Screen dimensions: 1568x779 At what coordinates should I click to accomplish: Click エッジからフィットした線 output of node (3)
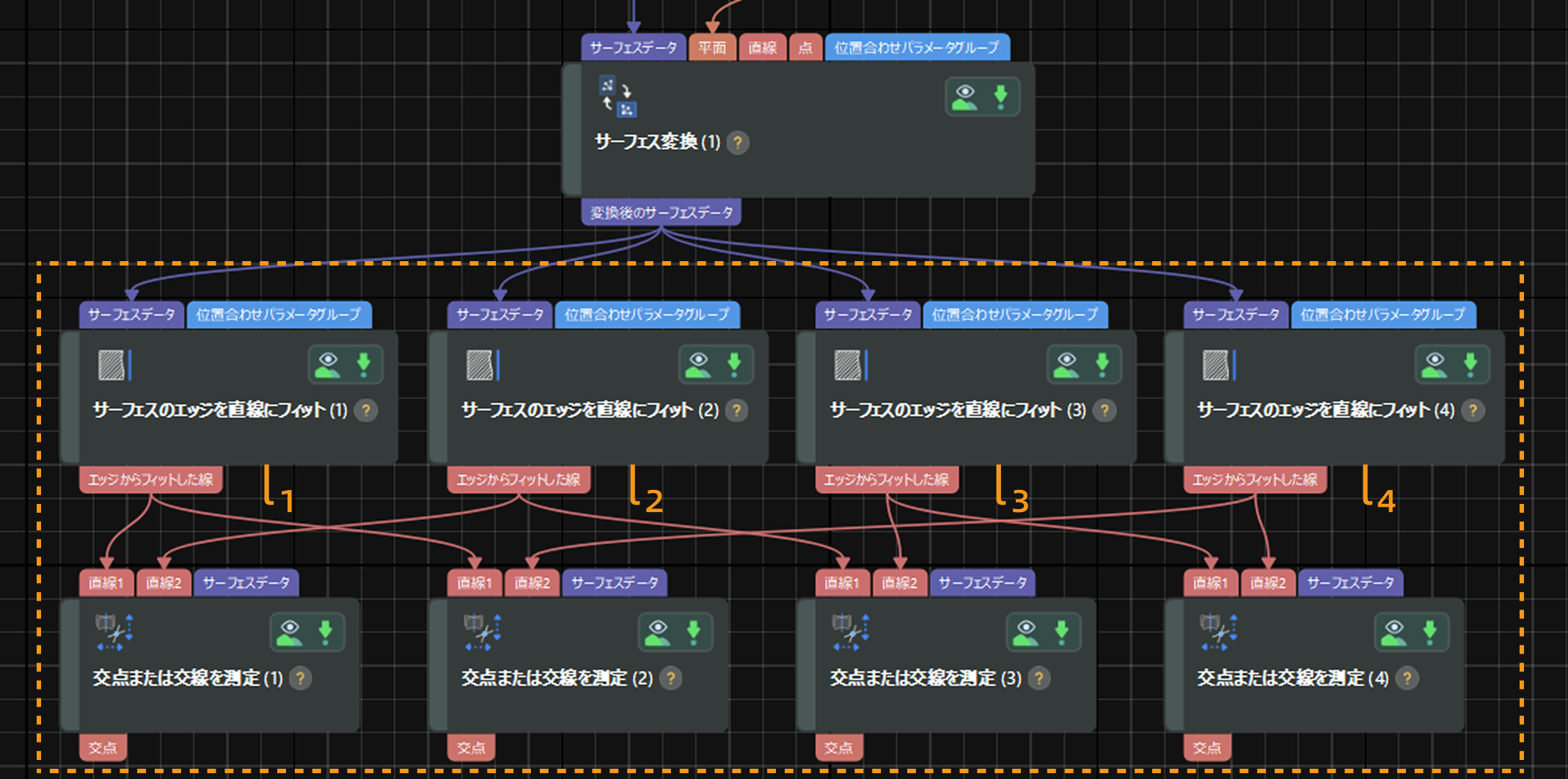click(x=887, y=480)
